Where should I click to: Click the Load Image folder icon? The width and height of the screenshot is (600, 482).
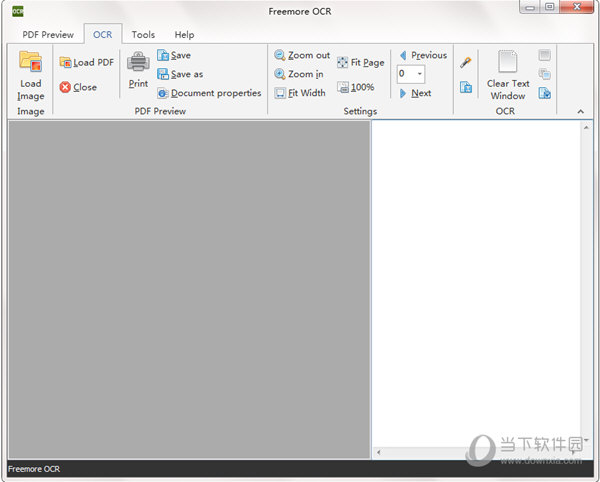31,62
